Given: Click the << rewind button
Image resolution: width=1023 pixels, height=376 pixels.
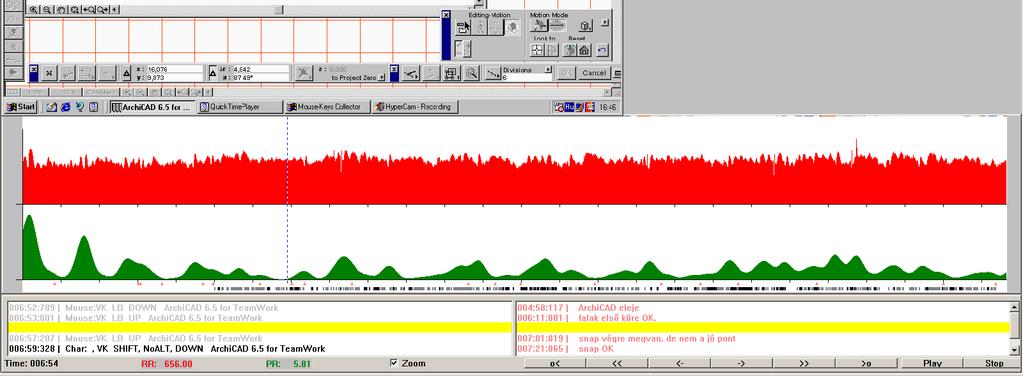Looking at the screenshot, I should pos(617,364).
